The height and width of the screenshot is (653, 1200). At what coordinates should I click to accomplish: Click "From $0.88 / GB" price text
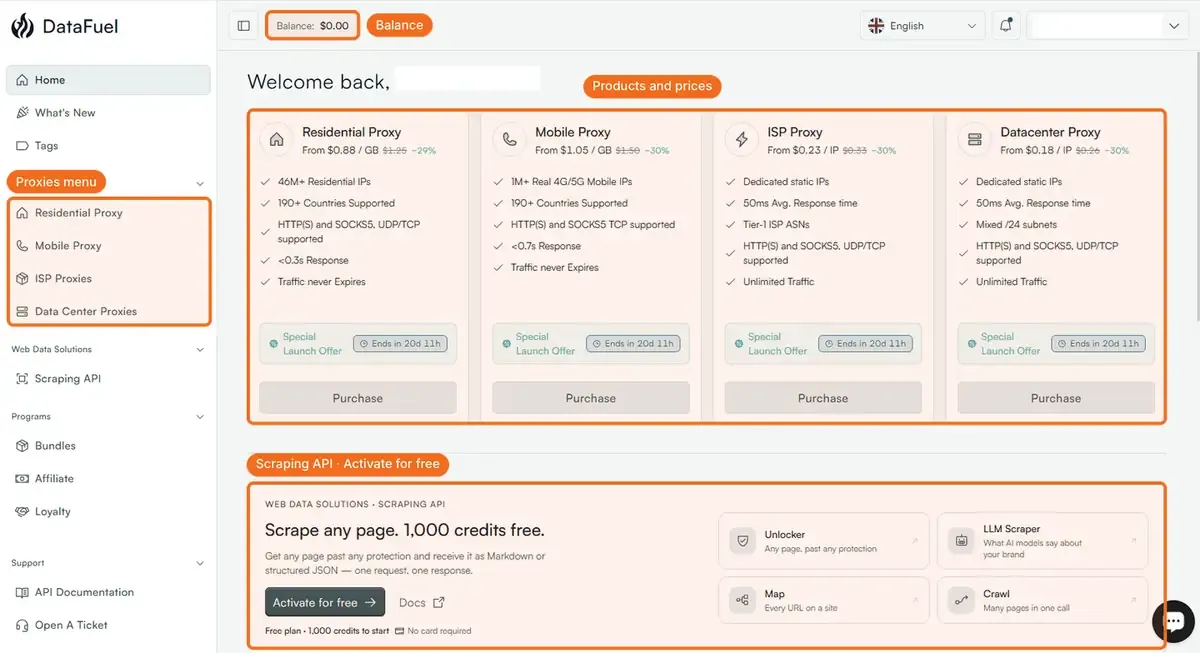340,150
